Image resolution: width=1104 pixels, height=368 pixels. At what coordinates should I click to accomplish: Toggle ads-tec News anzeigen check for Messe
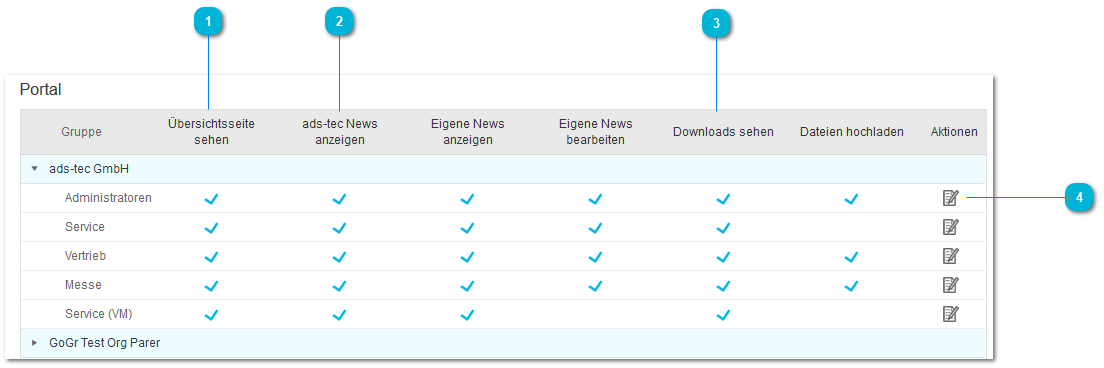pyautogui.click(x=339, y=286)
